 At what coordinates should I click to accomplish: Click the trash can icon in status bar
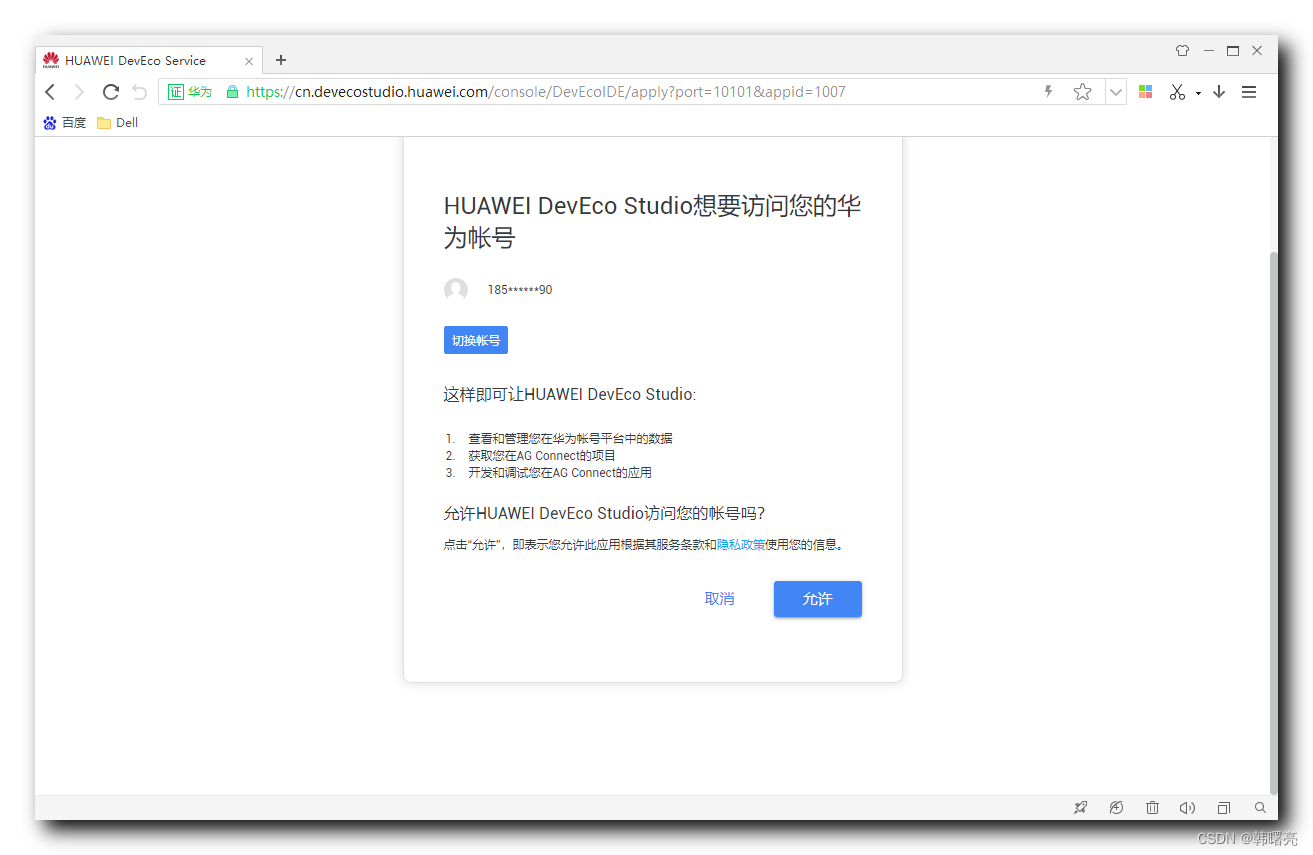click(x=1152, y=808)
